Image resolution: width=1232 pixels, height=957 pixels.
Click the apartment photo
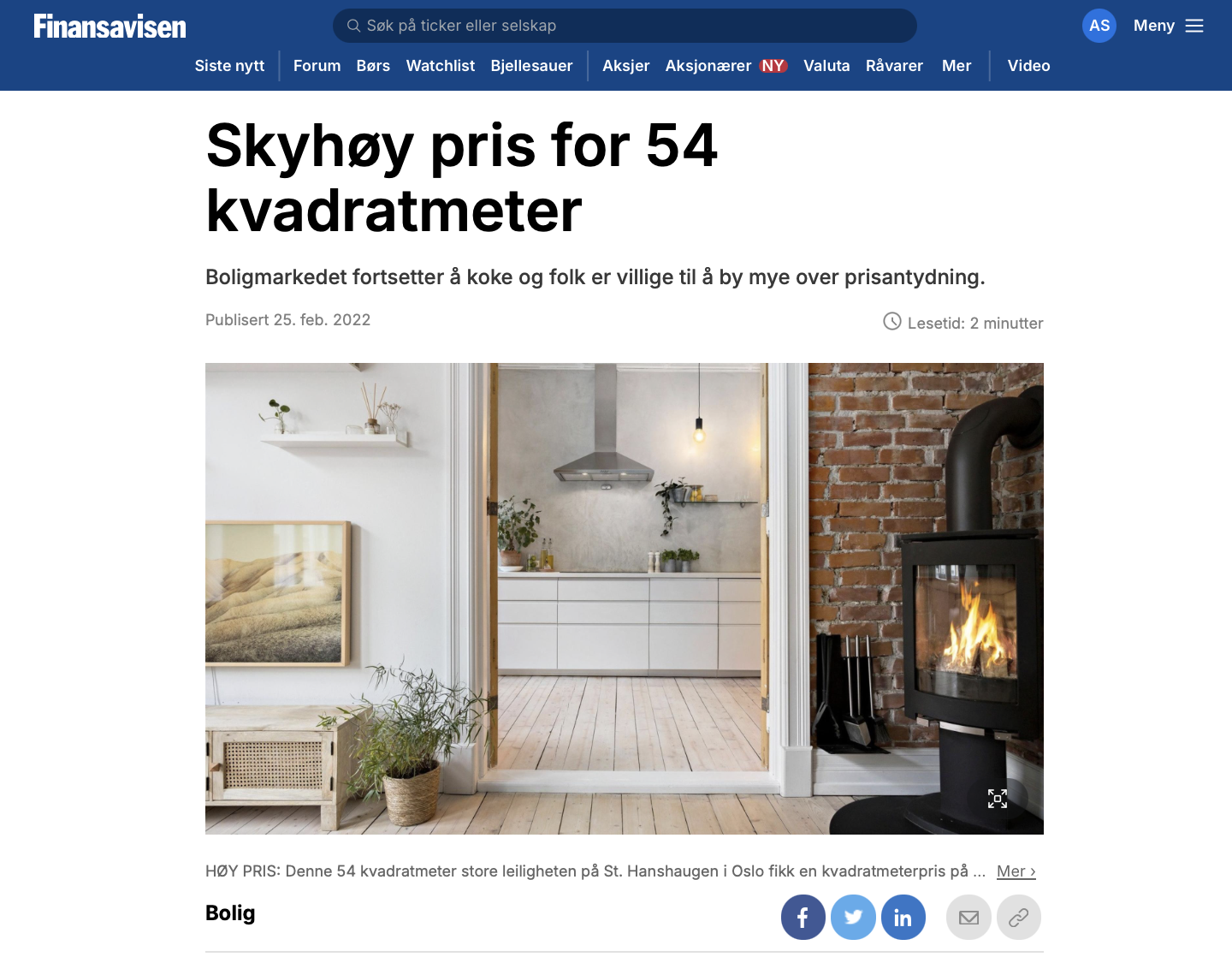pyautogui.click(x=625, y=598)
